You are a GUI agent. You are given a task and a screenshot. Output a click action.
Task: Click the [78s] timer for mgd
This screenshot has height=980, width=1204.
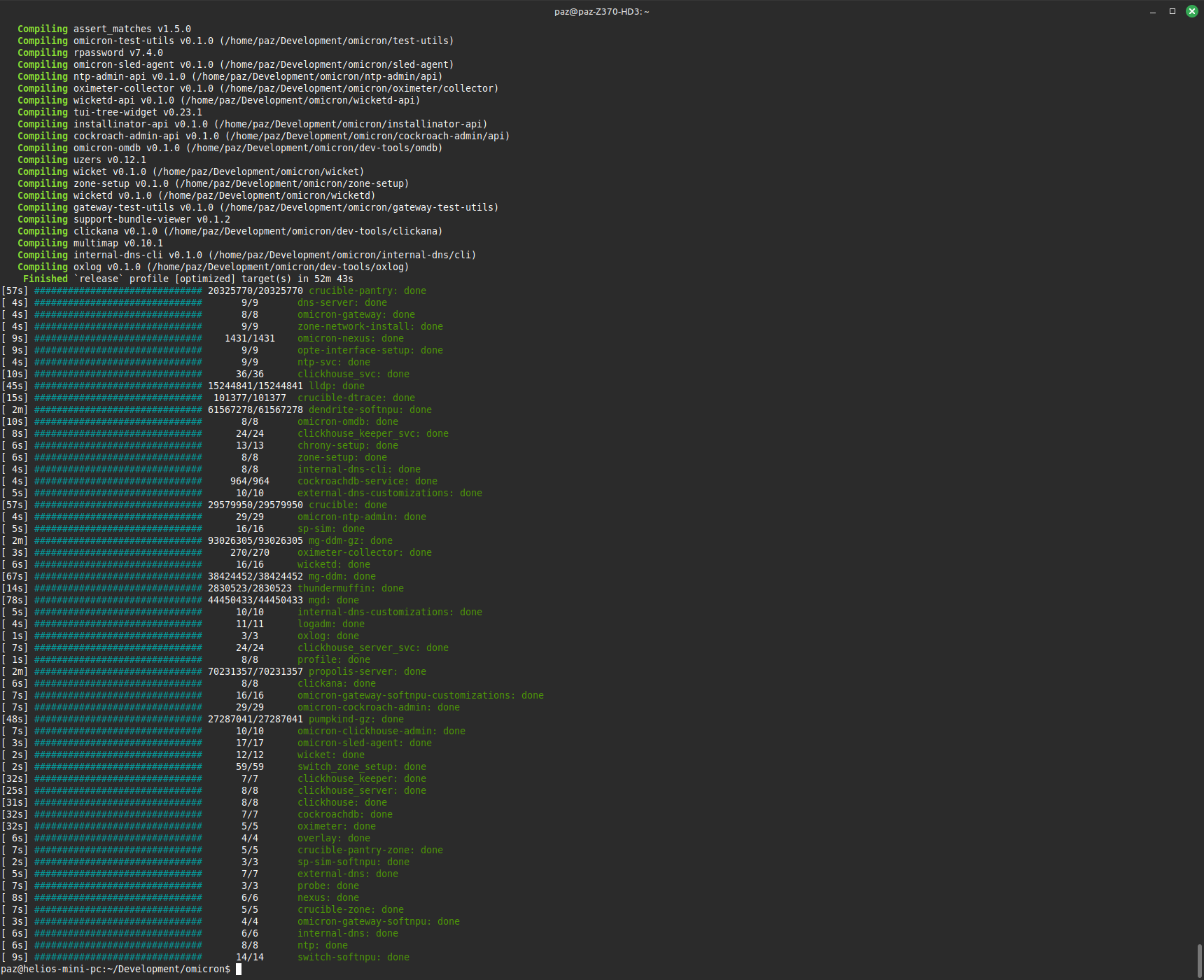(x=15, y=600)
